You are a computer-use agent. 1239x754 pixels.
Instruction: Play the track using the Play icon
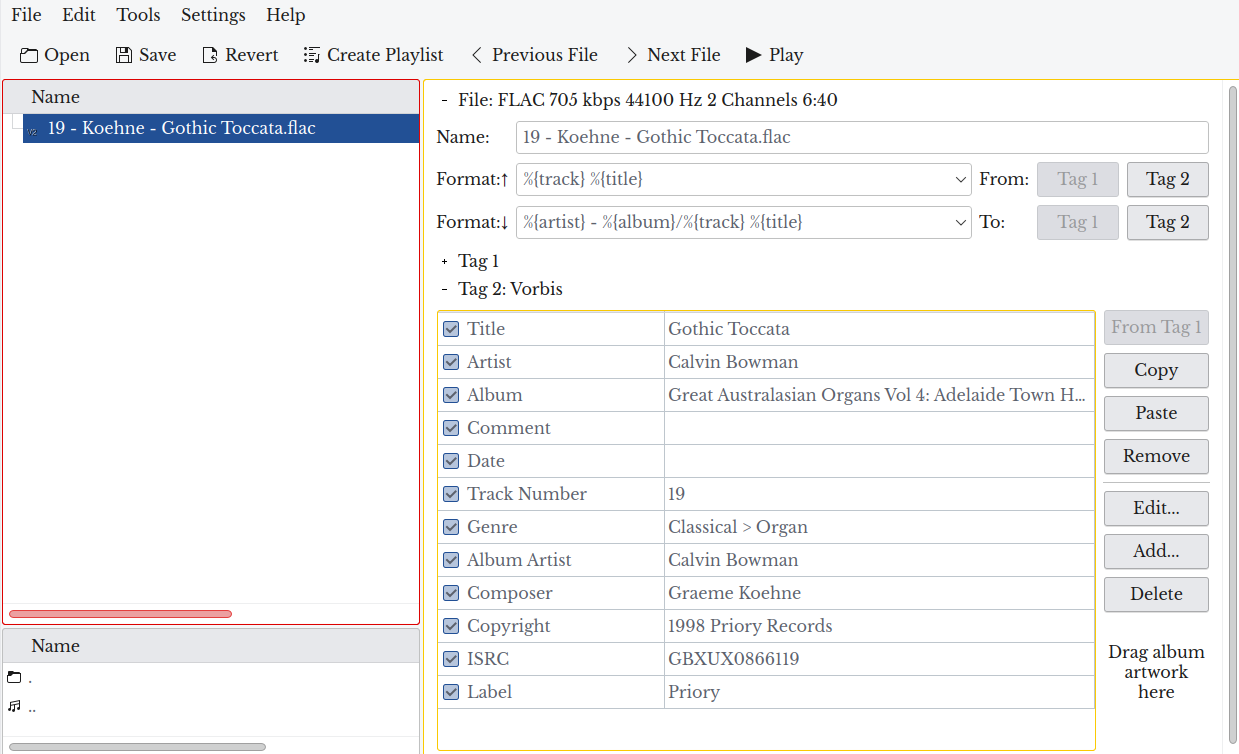click(753, 55)
